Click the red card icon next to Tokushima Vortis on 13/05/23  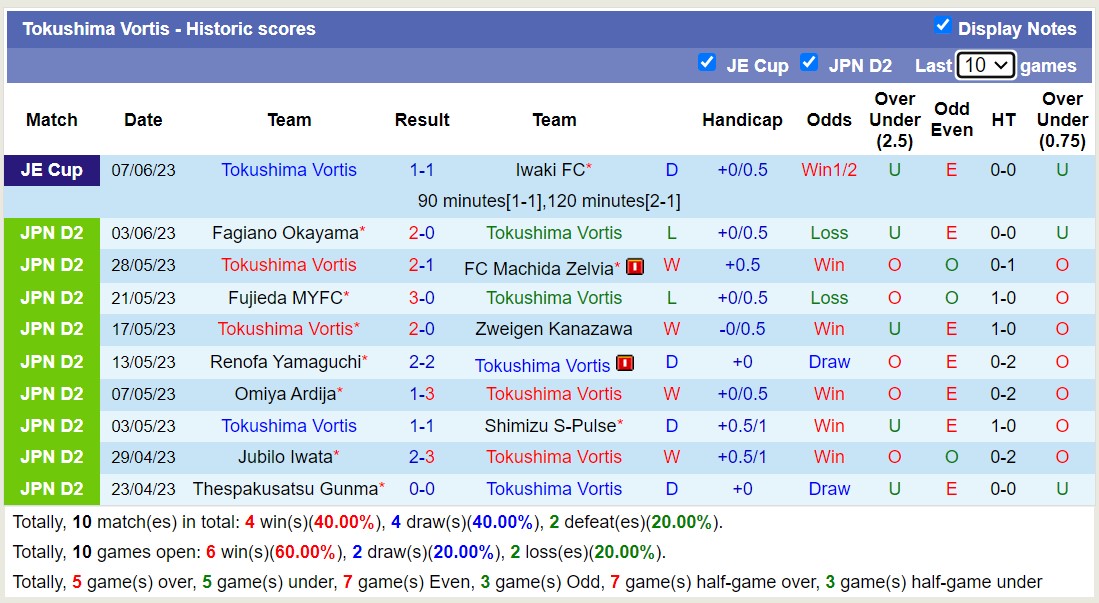(624, 363)
